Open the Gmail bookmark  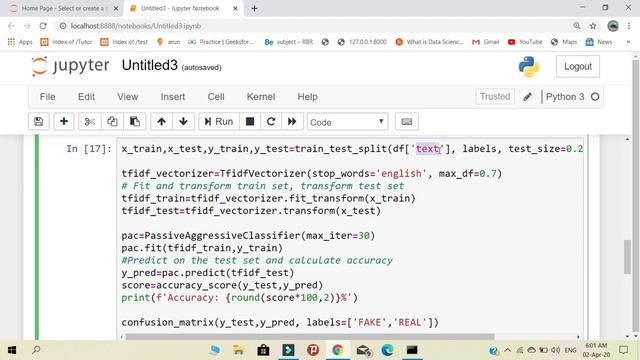click(x=486, y=42)
